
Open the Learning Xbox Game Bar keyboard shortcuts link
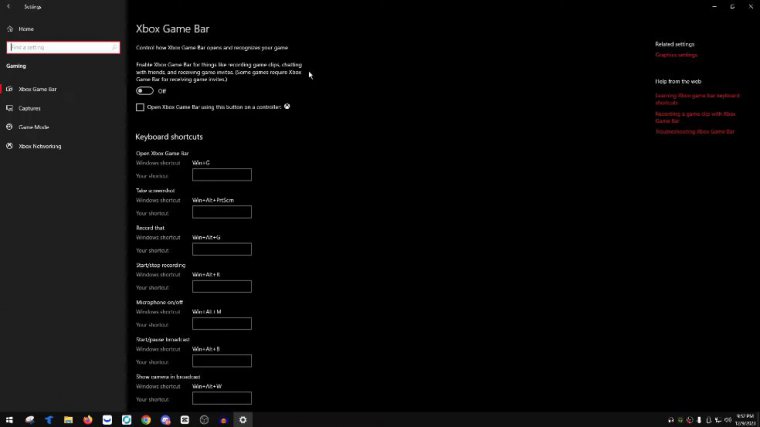pyautogui.click(x=697, y=99)
